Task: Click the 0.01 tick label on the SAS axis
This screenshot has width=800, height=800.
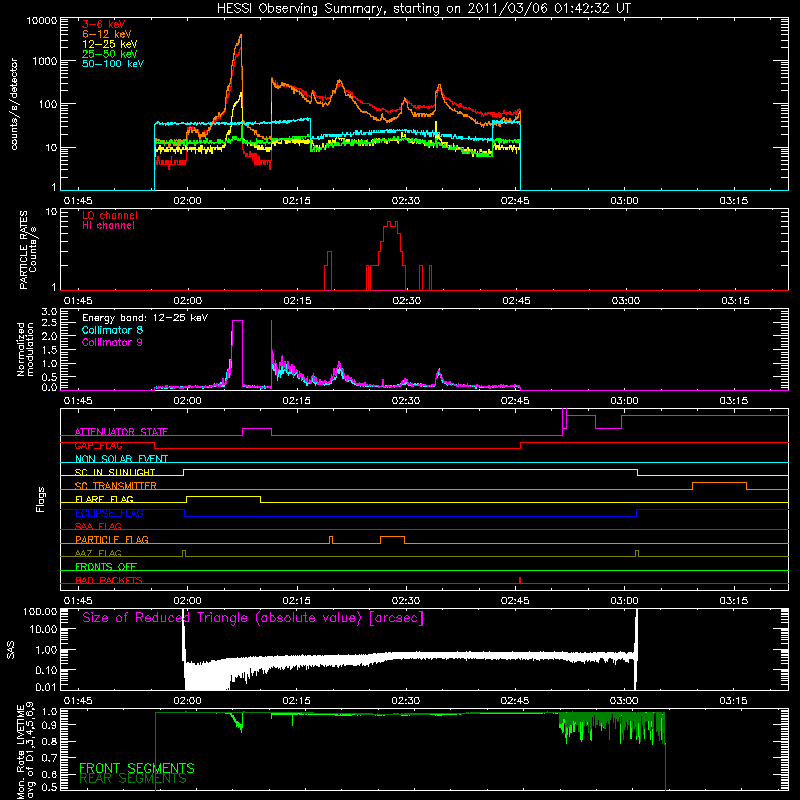Action: pyautogui.click(x=46, y=687)
